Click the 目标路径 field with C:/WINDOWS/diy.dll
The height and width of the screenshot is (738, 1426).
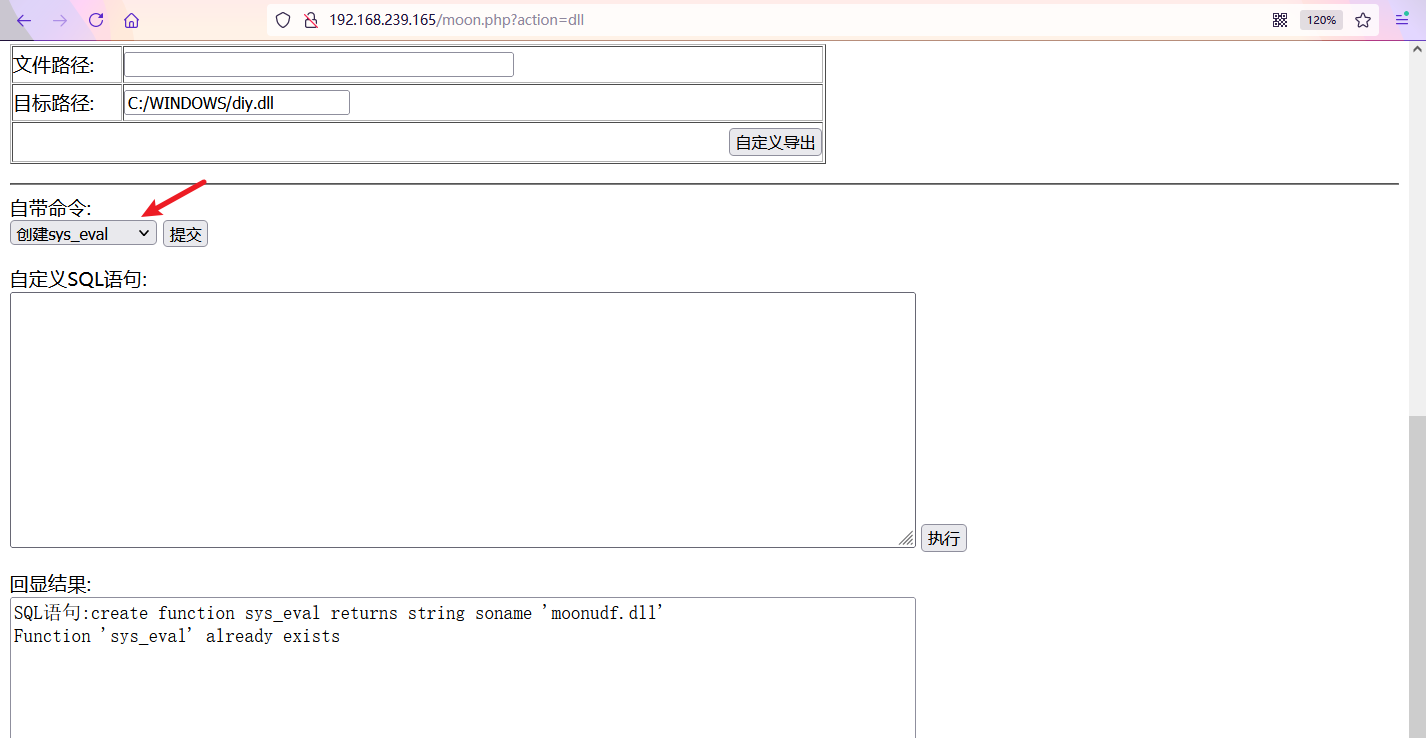tap(237, 102)
